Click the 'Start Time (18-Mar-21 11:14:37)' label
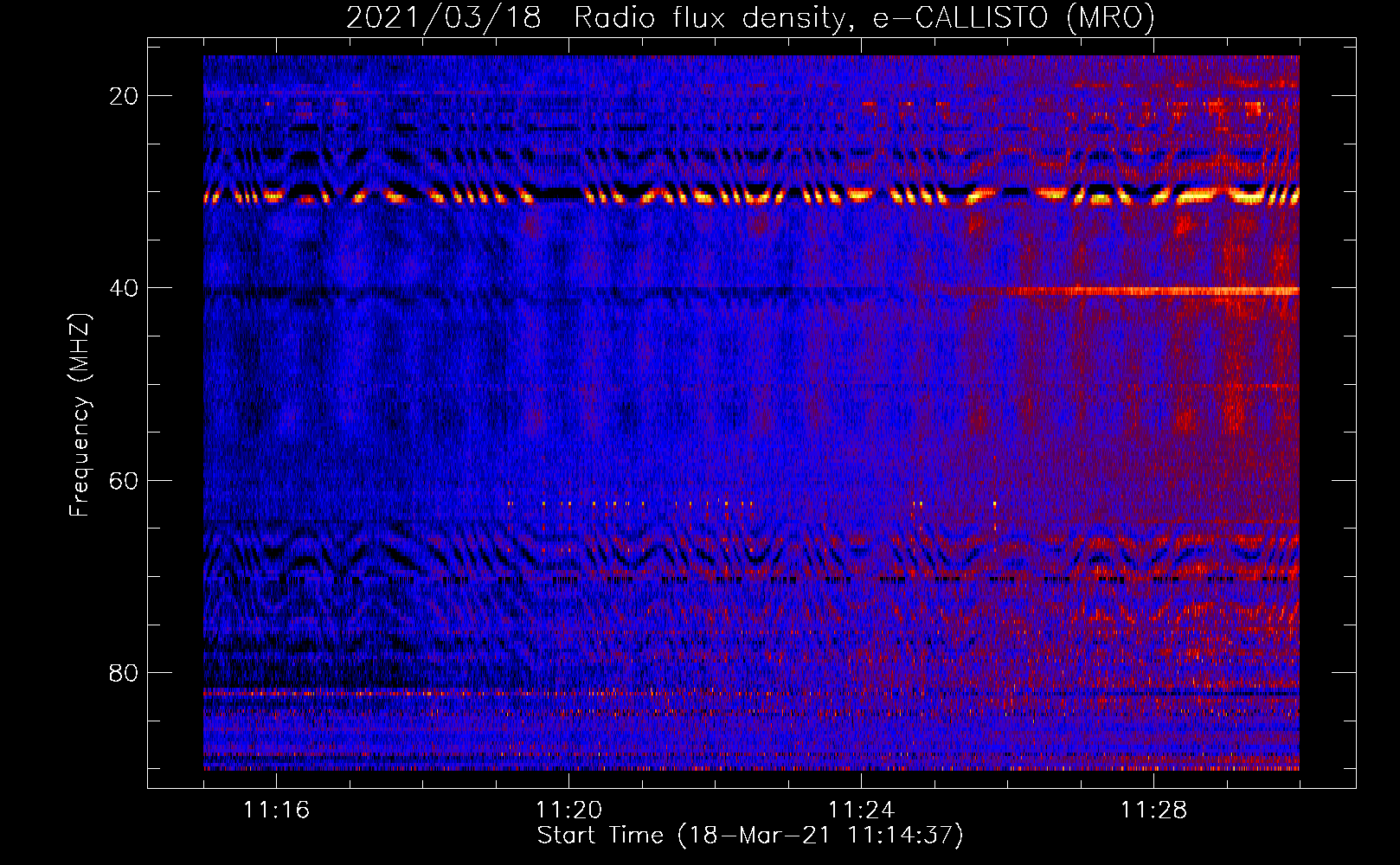 750,836
